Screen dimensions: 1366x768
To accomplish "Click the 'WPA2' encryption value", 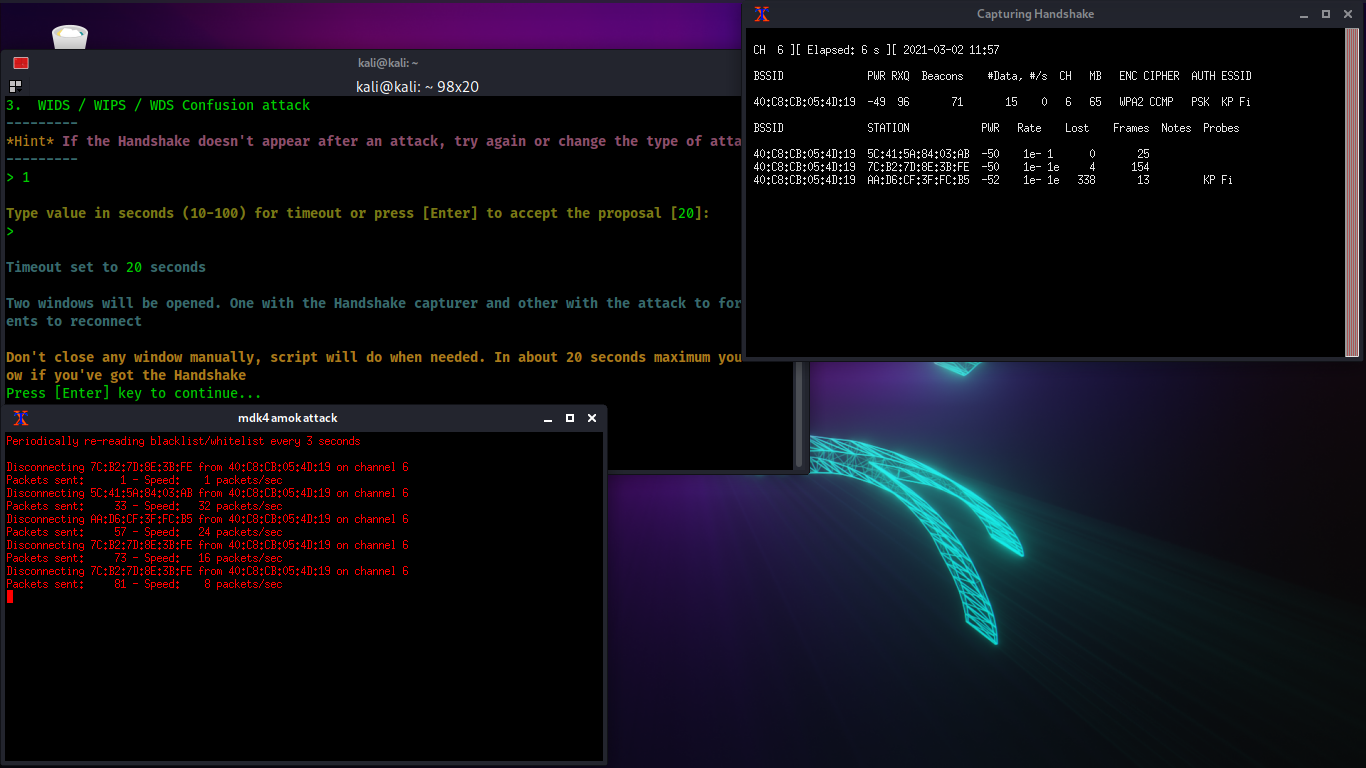I will (x=1131, y=102).
